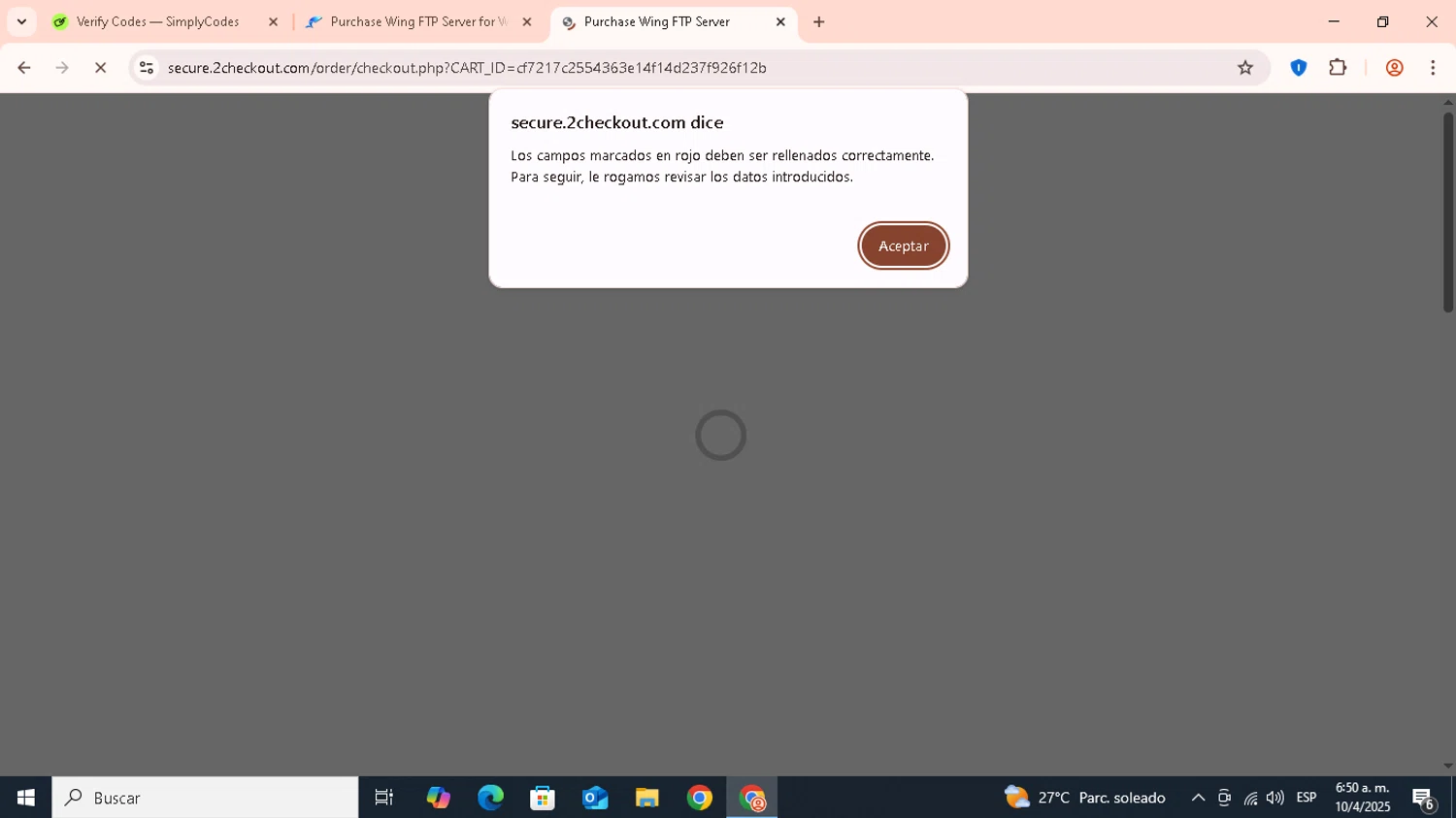Minimize the Chrome window
This screenshot has height=818, width=1456.
[x=1334, y=21]
